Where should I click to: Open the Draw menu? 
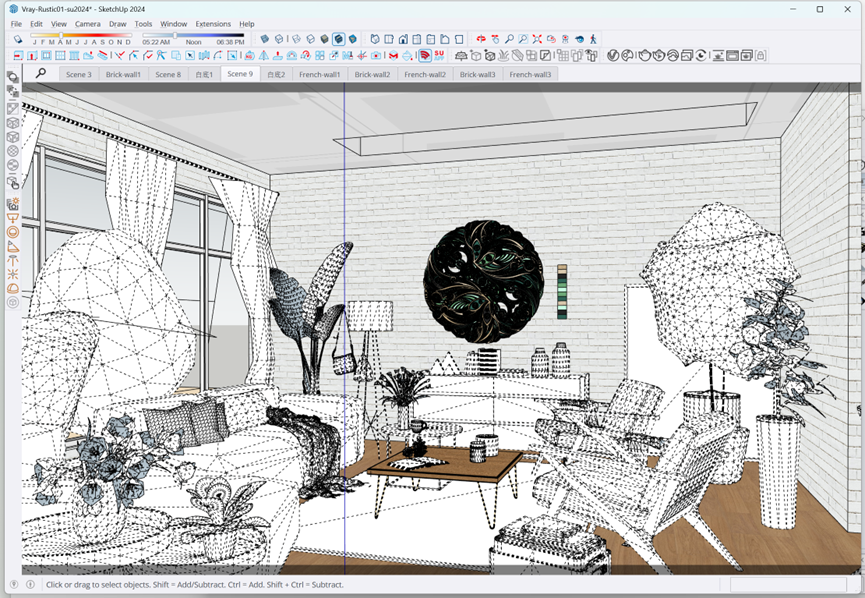click(x=118, y=23)
